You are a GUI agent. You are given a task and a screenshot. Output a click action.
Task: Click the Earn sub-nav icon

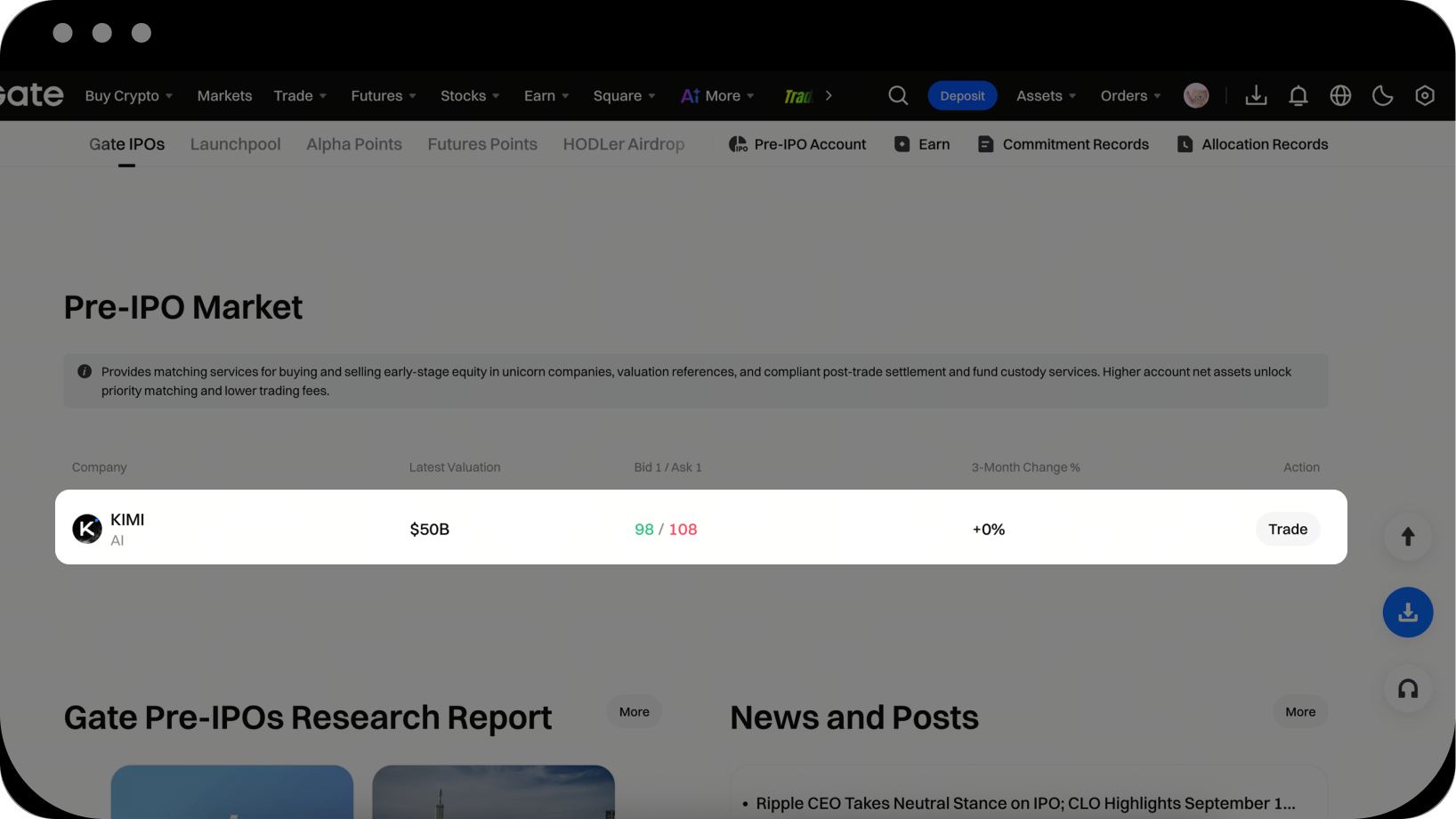click(902, 144)
